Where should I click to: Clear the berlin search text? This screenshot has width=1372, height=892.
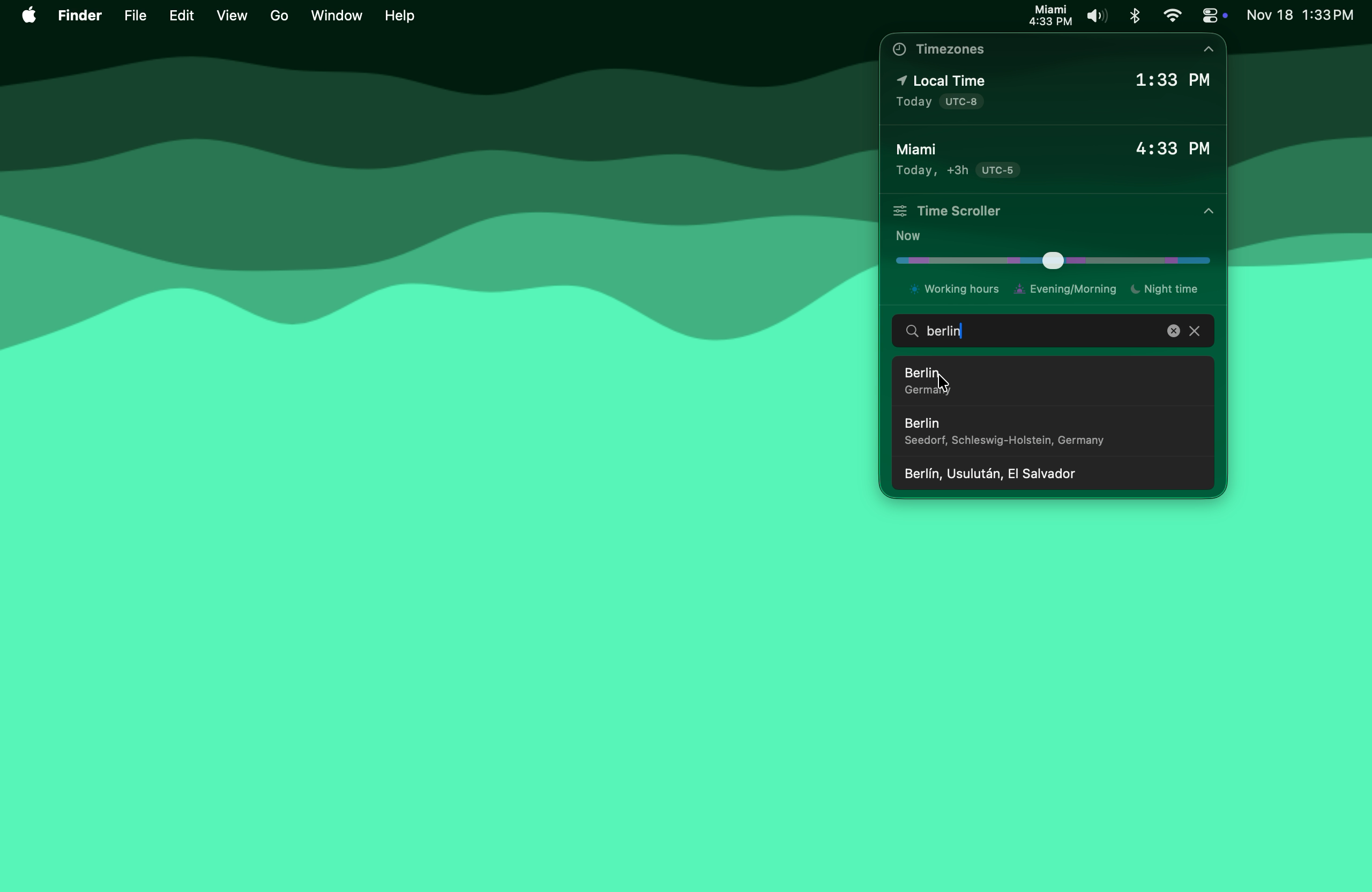(x=1174, y=331)
